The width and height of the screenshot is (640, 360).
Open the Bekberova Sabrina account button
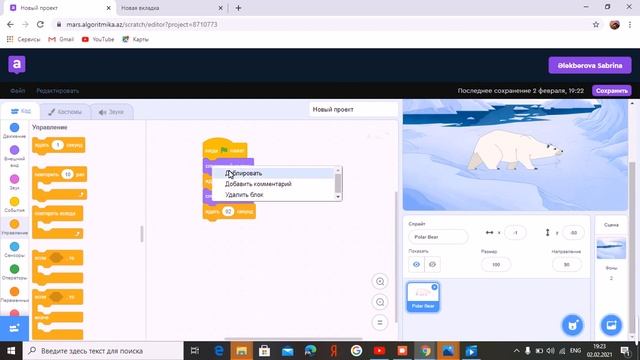(590, 65)
